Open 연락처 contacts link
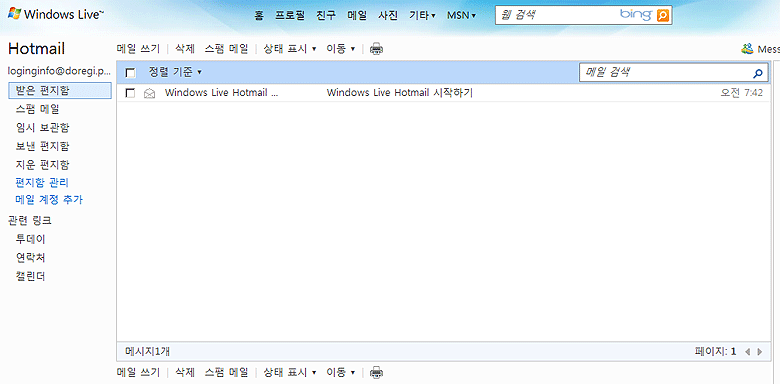Image resolution: width=780 pixels, height=384 pixels. (31, 258)
